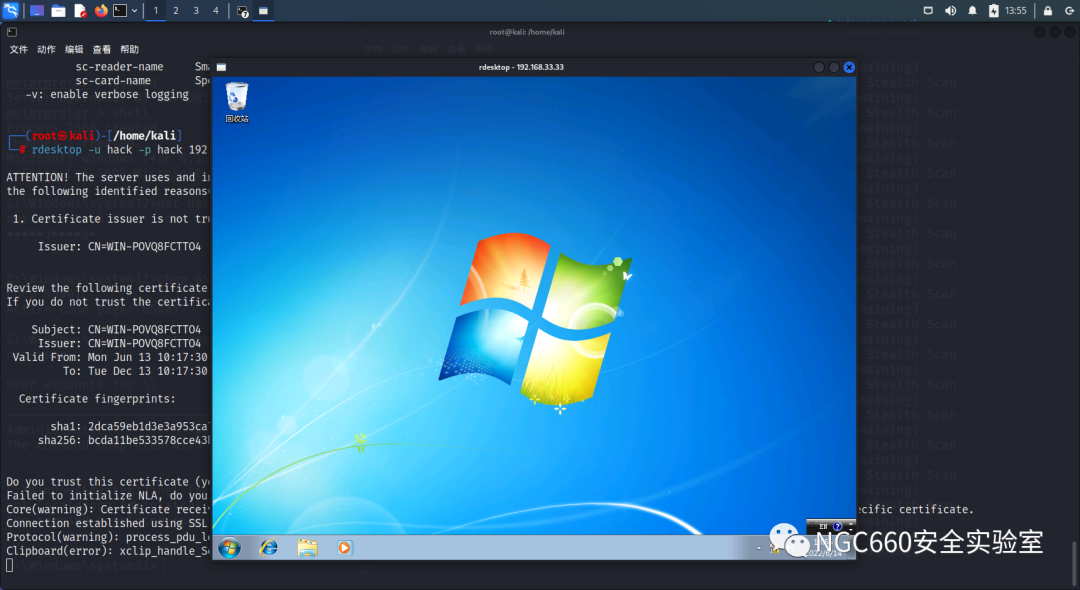
Task: Maximize the rdesktop window
Action: tap(834, 67)
